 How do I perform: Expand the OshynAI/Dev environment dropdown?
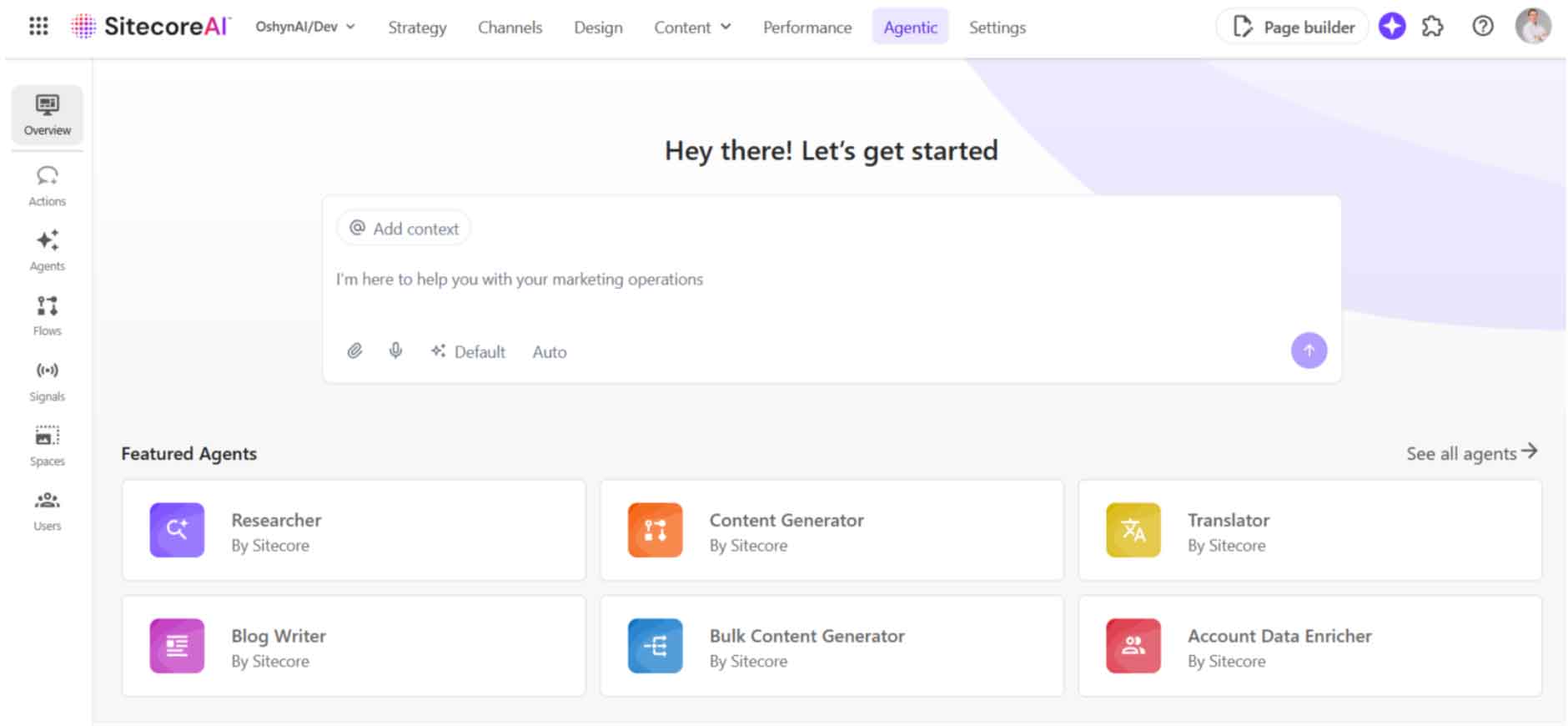click(305, 27)
